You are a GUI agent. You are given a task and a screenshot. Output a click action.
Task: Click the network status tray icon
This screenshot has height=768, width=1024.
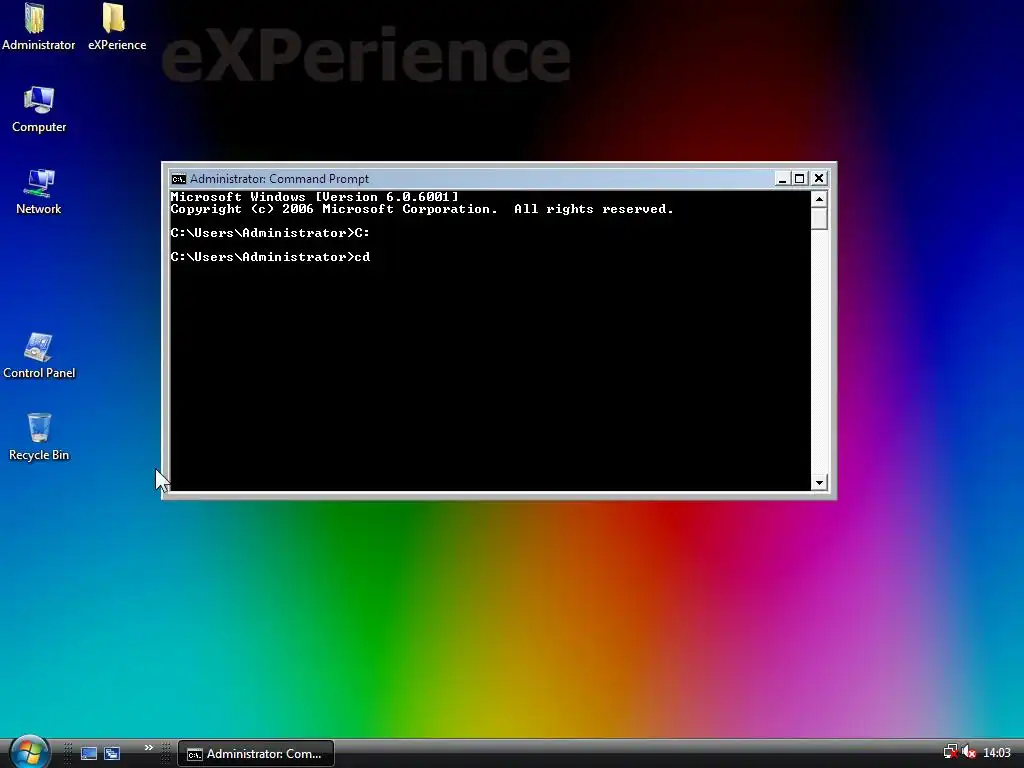(950, 752)
